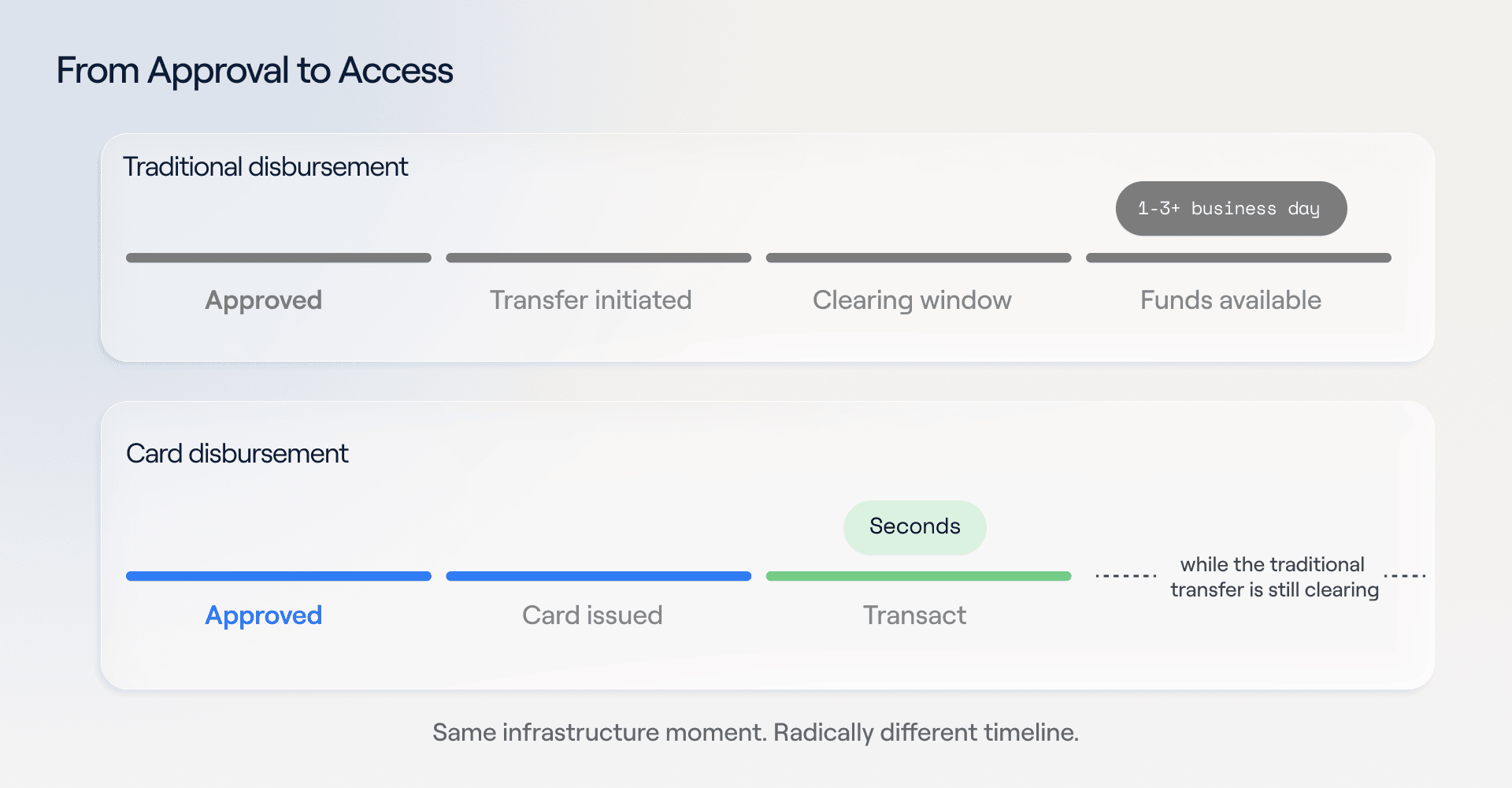Click the gray bar above 'Clearing window'
Screen dimensions: 1512x788
point(918,258)
